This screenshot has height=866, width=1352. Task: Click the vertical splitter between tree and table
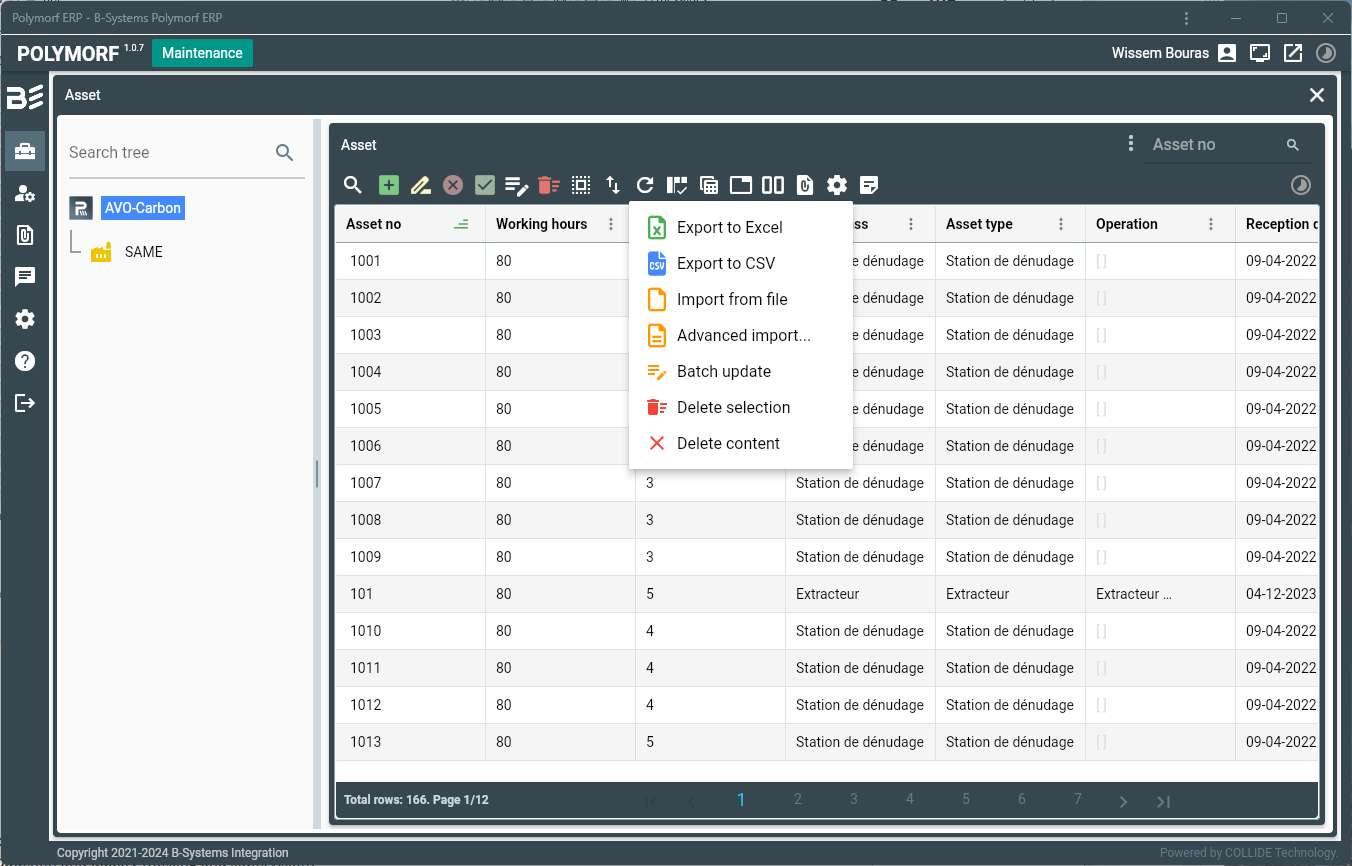click(317, 474)
